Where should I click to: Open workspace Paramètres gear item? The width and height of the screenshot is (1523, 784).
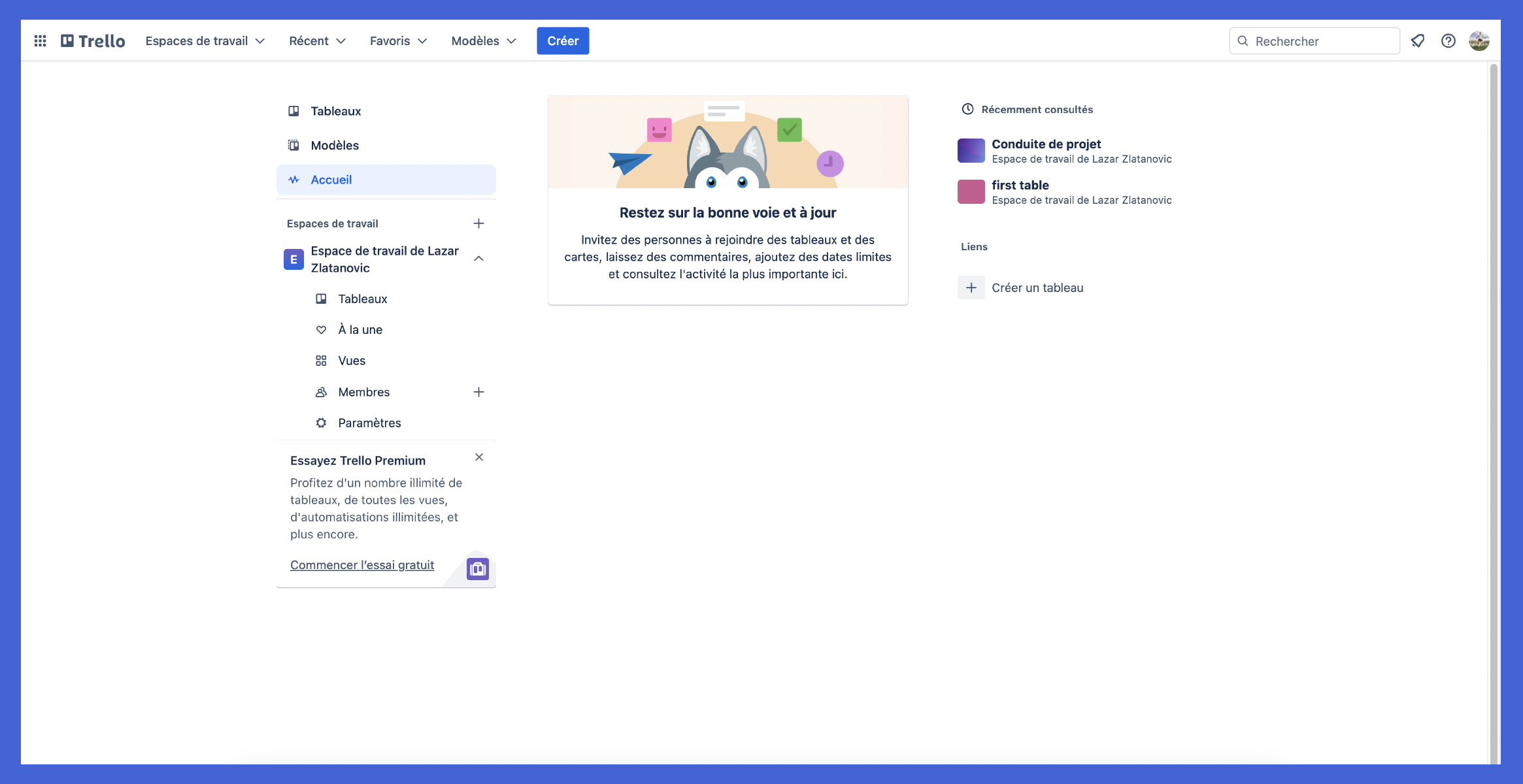pos(369,423)
